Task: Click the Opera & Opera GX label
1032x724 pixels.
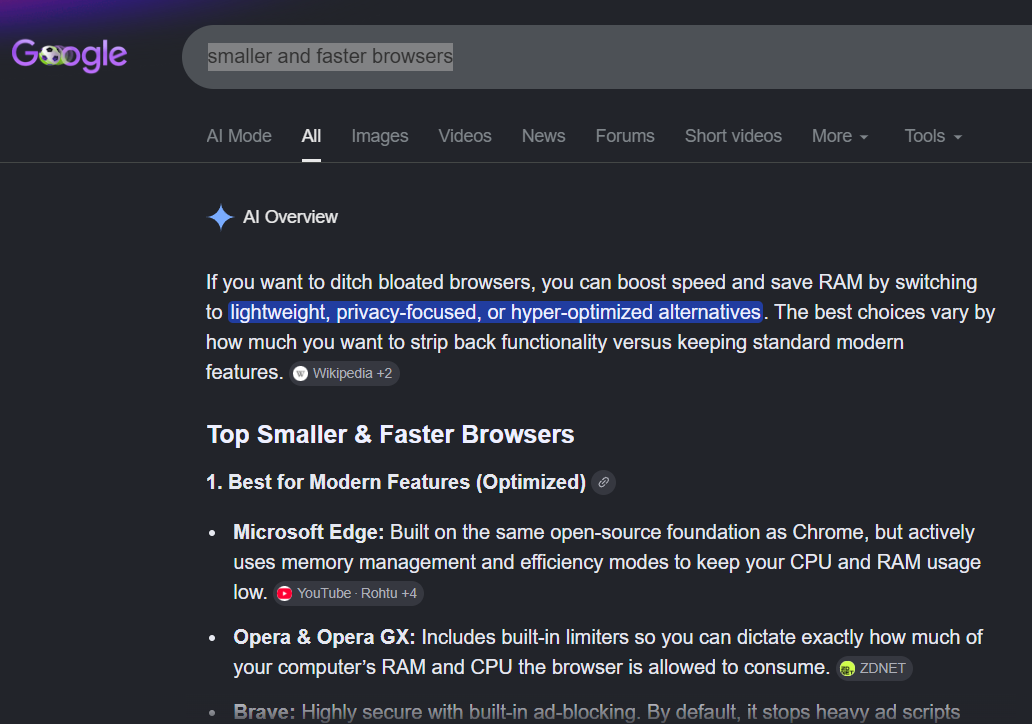Action: [324, 638]
